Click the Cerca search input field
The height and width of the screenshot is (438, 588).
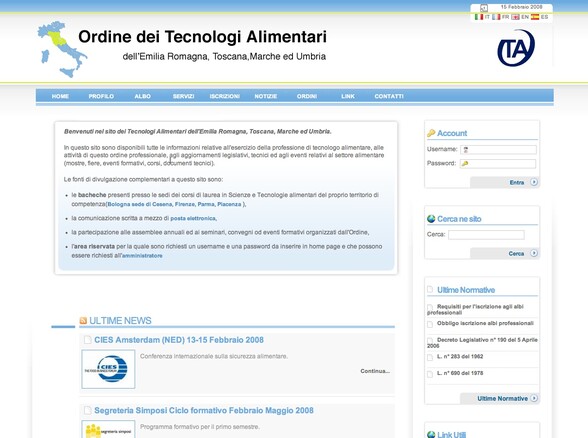pyautogui.click(x=486, y=235)
